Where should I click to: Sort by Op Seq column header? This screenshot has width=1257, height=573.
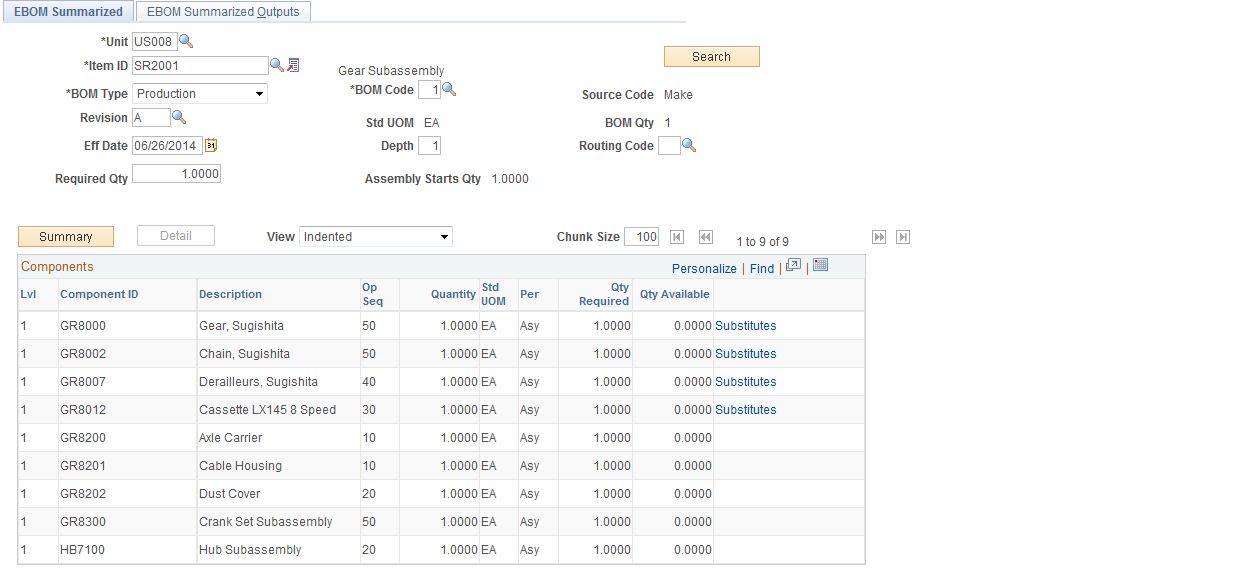[x=372, y=294]
